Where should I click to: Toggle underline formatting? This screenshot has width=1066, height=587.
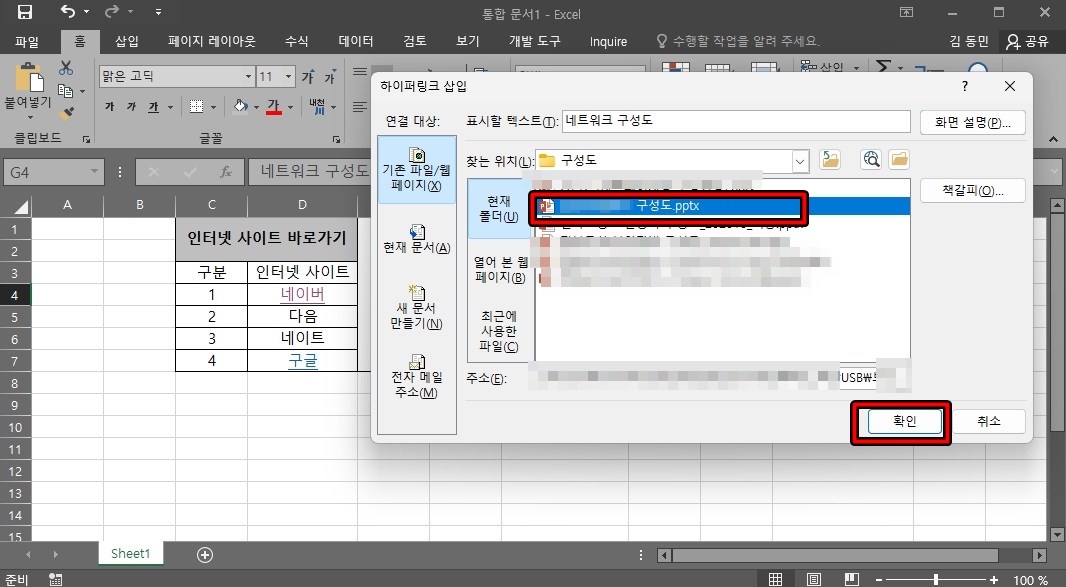[153, 107]
